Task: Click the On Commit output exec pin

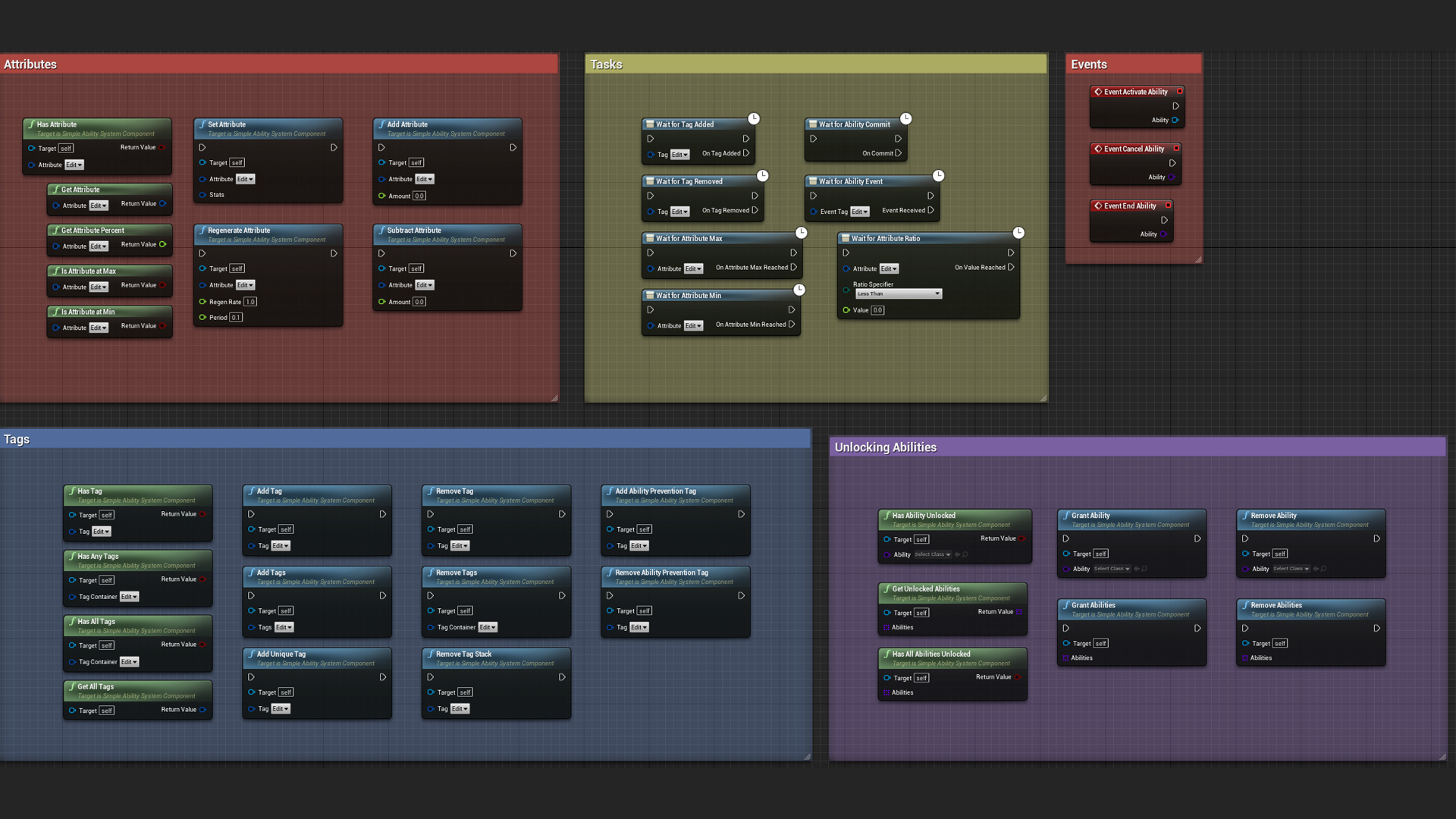Action: click(899, 153)
